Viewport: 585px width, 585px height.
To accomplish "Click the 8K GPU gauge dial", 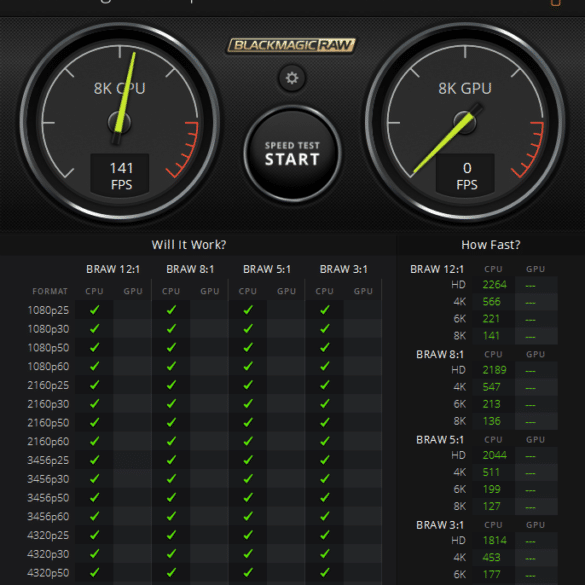I will [x=465, y=122].
